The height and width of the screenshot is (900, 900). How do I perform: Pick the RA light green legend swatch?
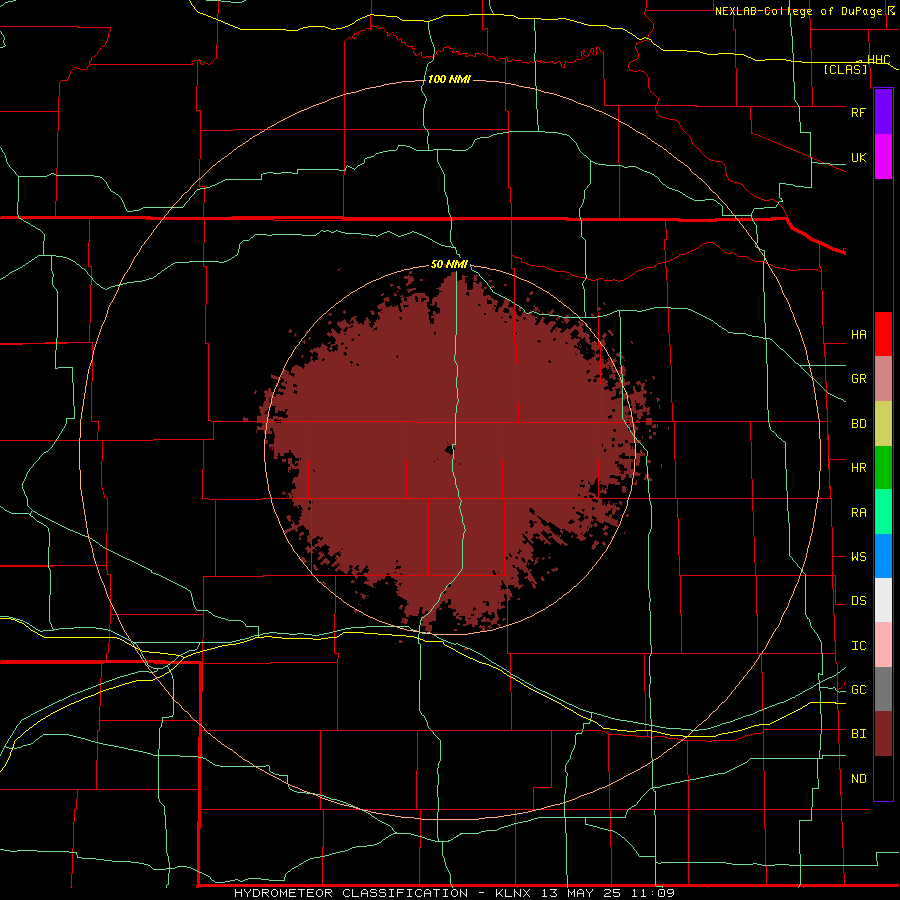[x=883, y=512]
